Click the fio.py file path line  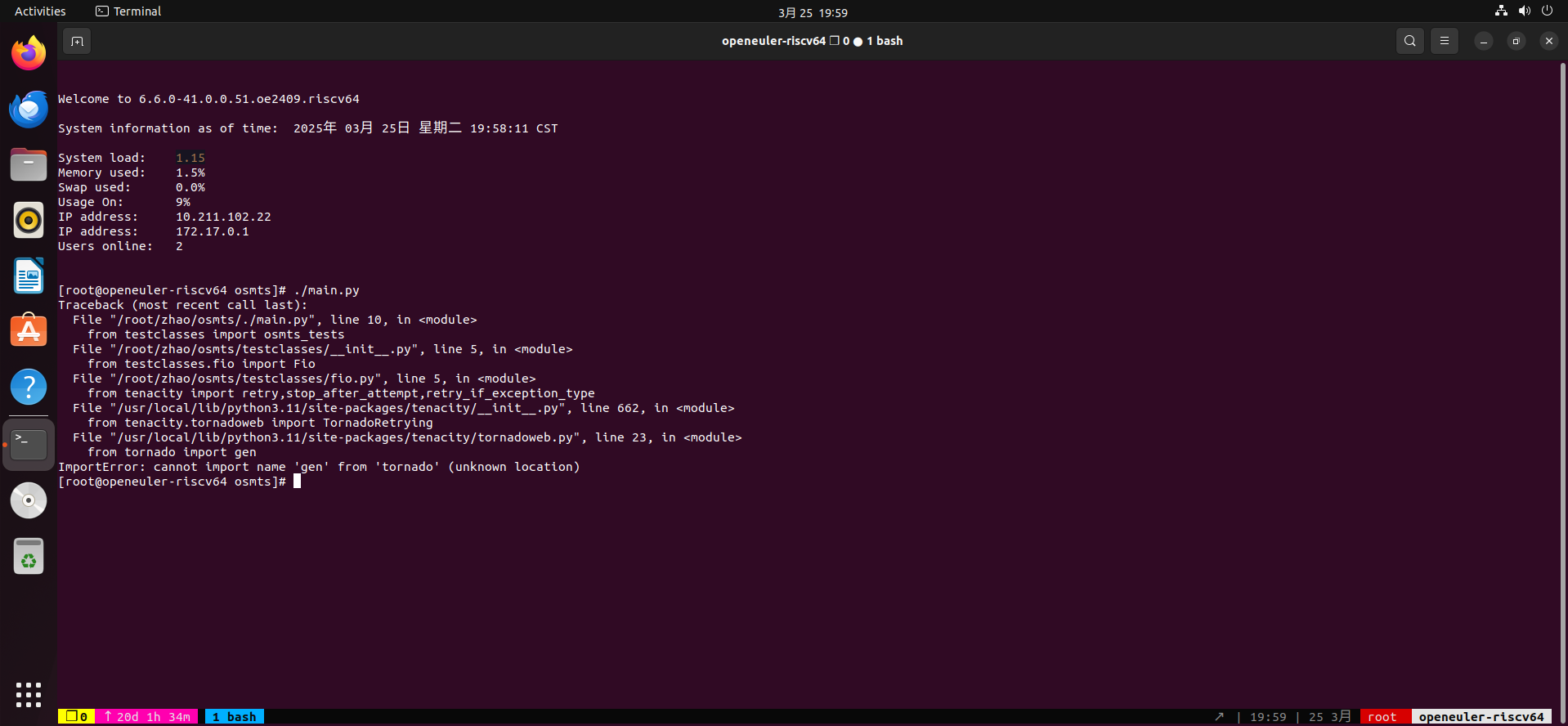point(304,379)
